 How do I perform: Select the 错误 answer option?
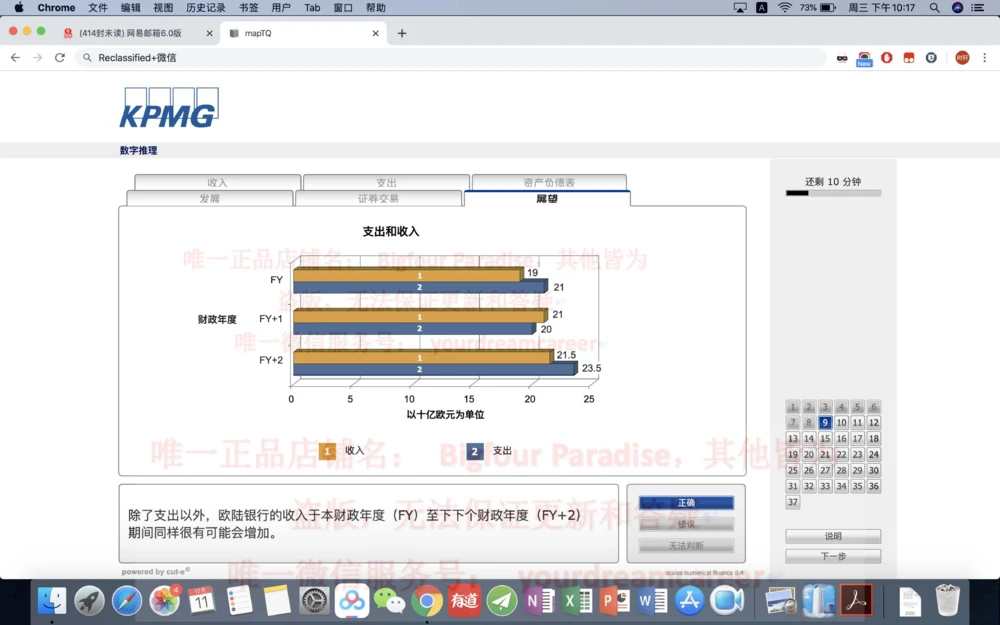click(686, 524)
